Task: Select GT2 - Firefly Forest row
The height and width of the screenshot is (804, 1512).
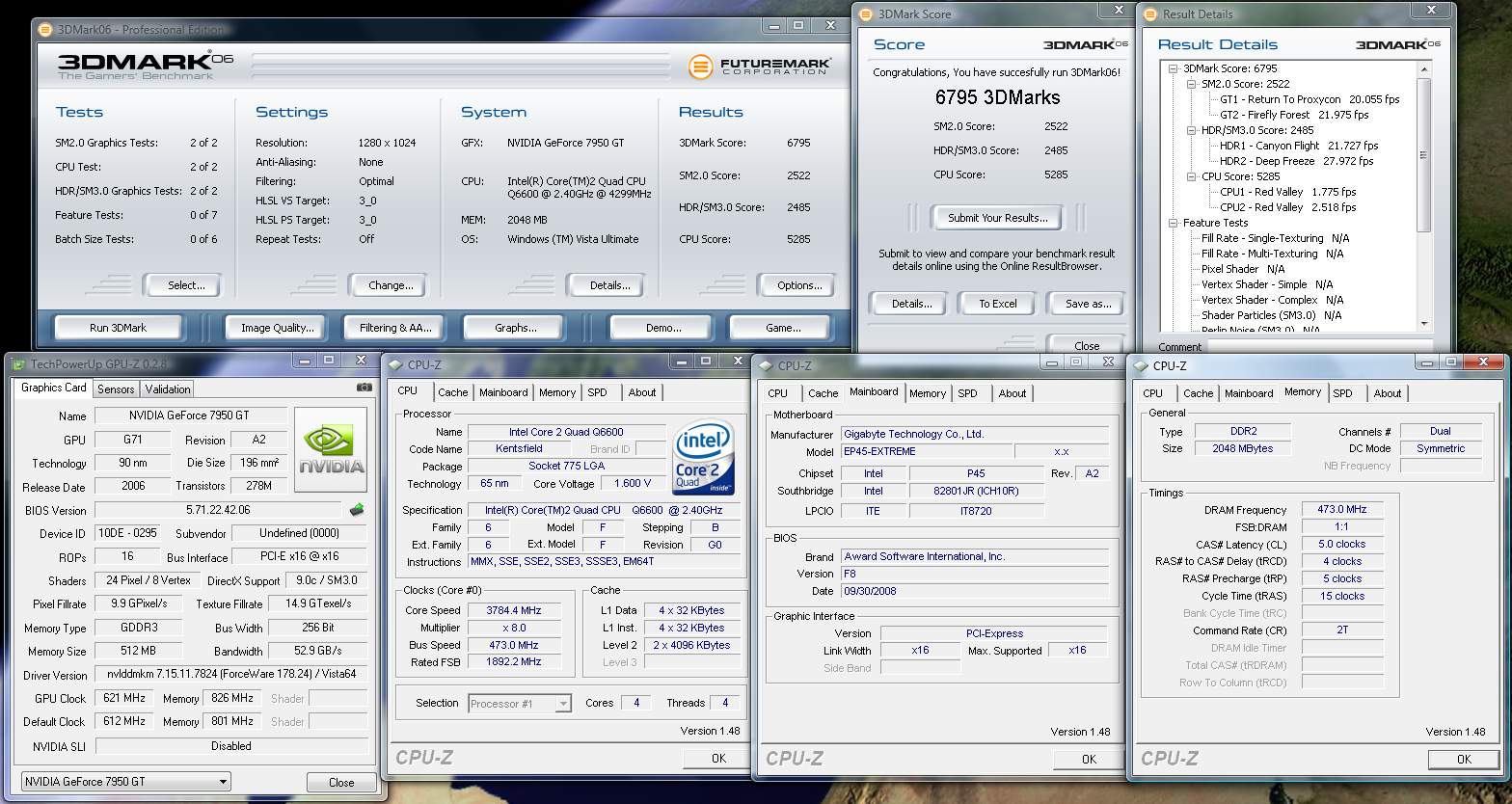Action: [1294, 115]
